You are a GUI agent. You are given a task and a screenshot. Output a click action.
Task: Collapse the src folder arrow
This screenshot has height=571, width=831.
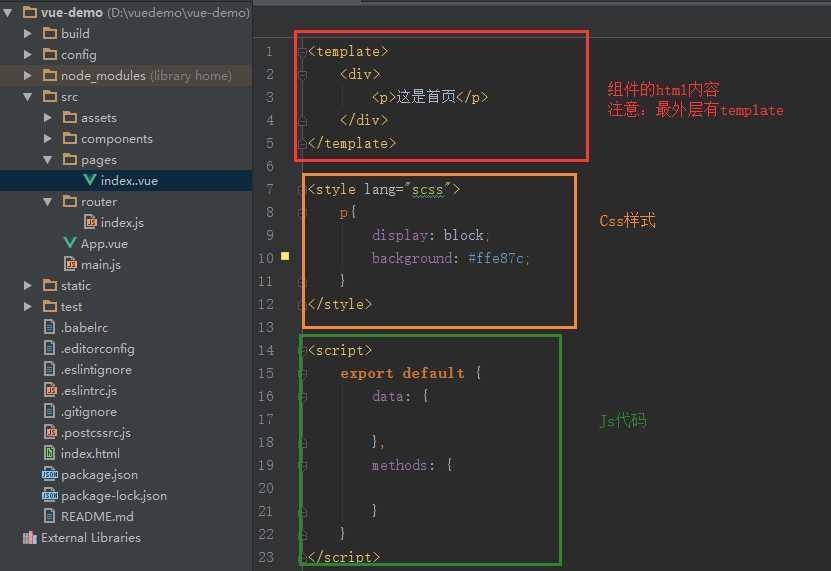(x=28, y=96)
